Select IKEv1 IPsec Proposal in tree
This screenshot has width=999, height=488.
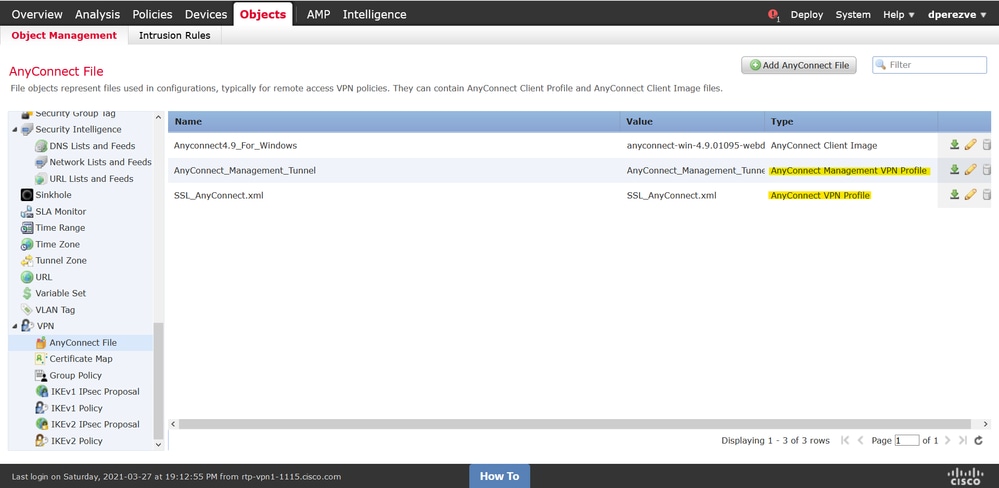coord(95,391)
